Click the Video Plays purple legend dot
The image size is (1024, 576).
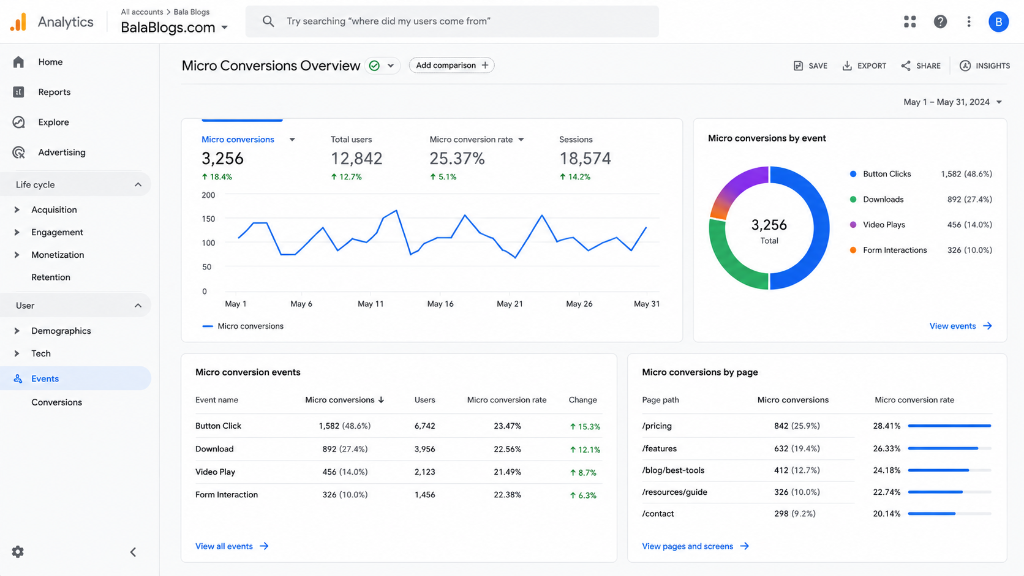point(853,225)
